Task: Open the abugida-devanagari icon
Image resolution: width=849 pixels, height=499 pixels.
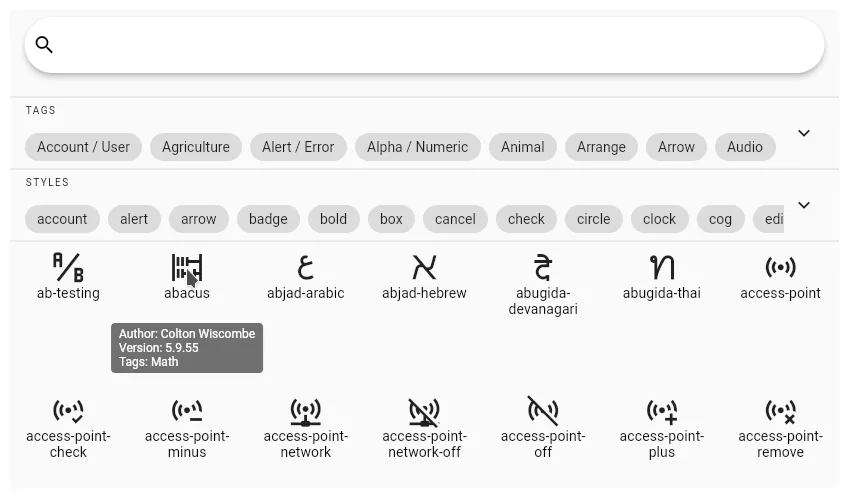Action: (x=543, y=268)
